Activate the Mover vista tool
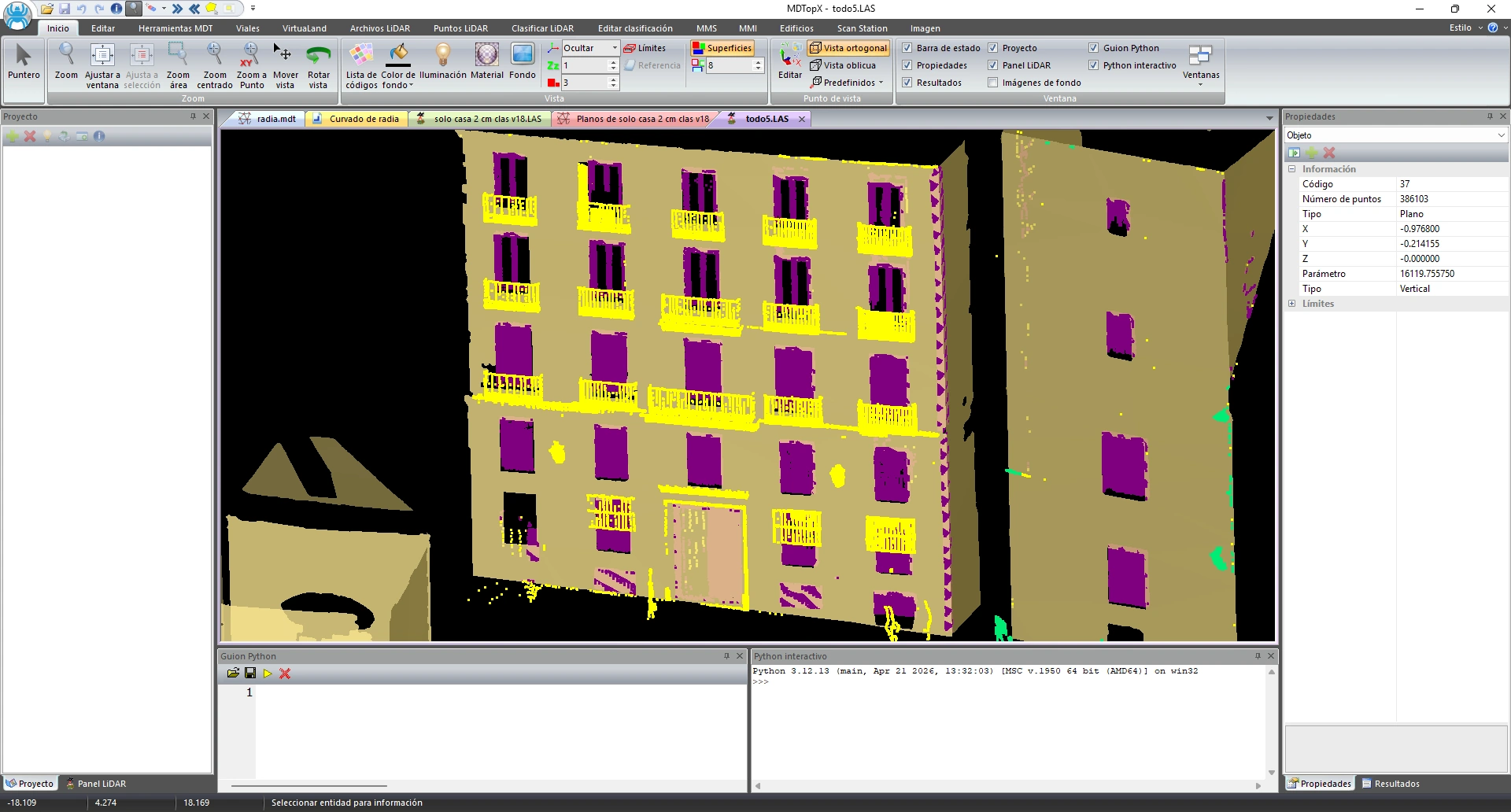The width and height of the screenshot is (1511, 812). click(x=285, y=65)
